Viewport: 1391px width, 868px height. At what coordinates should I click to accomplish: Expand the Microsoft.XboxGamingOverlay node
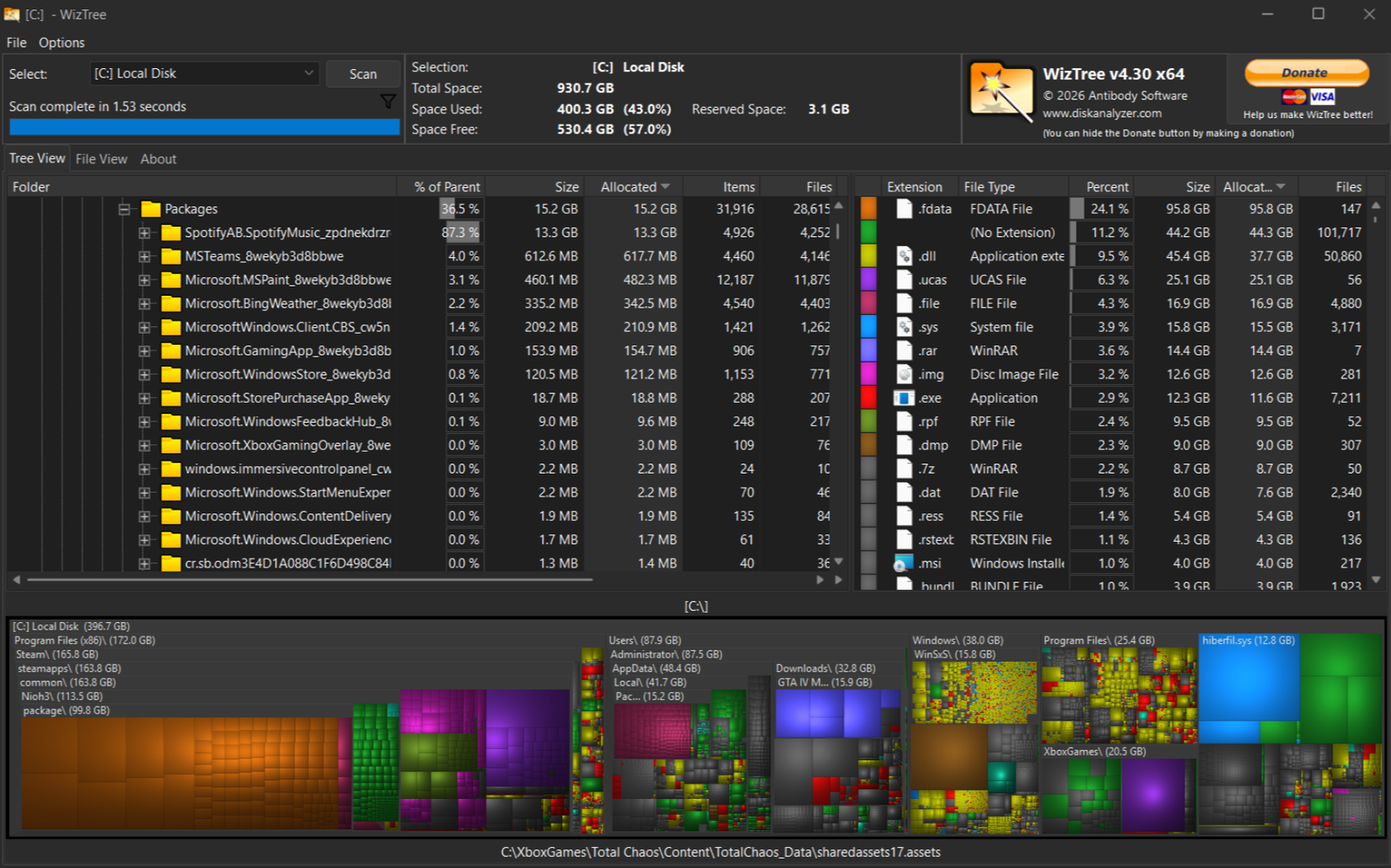[x=144, y=445]
